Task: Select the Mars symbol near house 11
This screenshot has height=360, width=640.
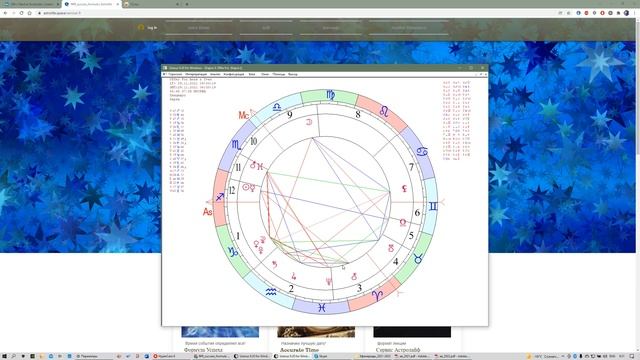Action: pos(253,165)
